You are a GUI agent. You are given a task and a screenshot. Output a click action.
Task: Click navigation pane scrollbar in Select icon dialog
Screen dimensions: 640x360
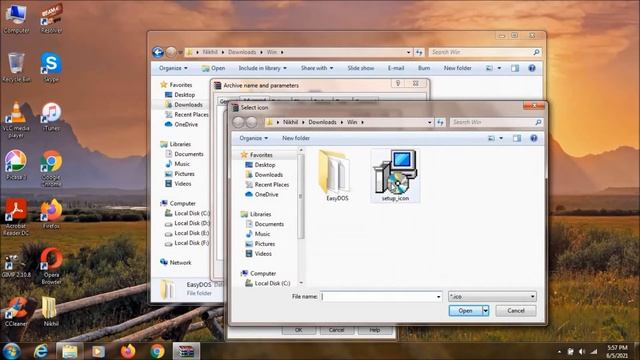(301, 196)
